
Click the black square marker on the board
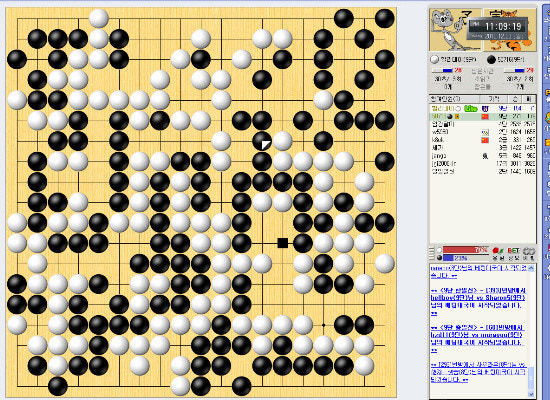(283, 243)
